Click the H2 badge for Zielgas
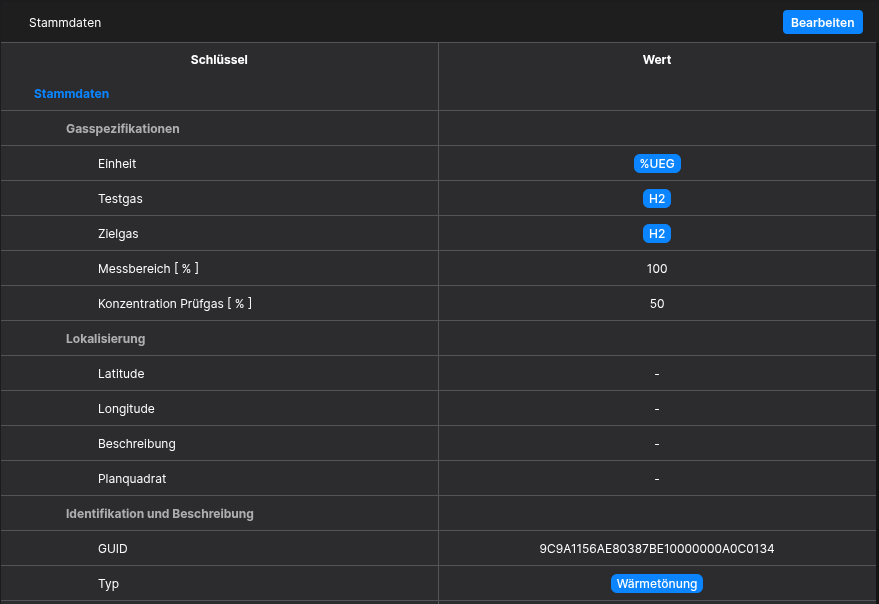Image resolution: width=879 pixels, height=604 pixels. 657,234
